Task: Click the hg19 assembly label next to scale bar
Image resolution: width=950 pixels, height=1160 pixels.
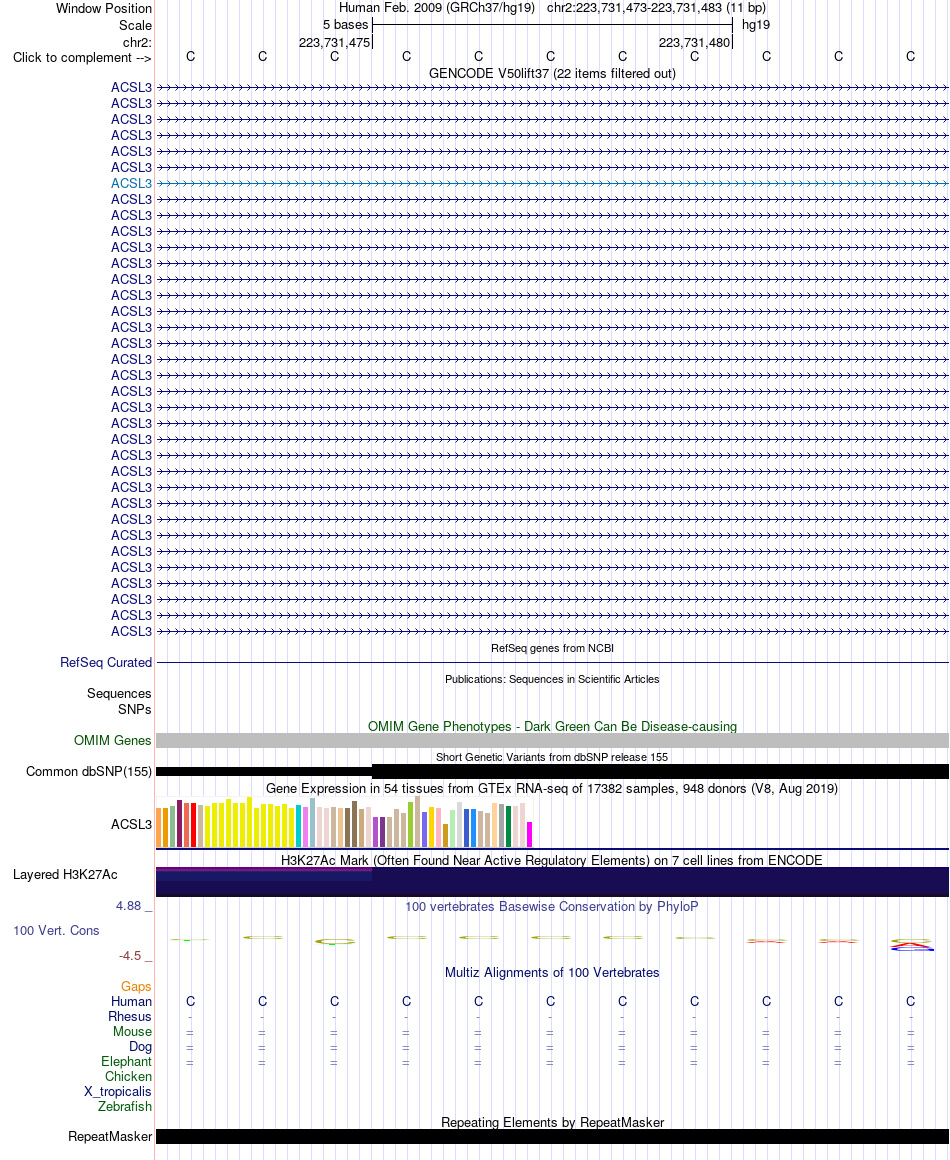Action: click(x=755, y=24)
